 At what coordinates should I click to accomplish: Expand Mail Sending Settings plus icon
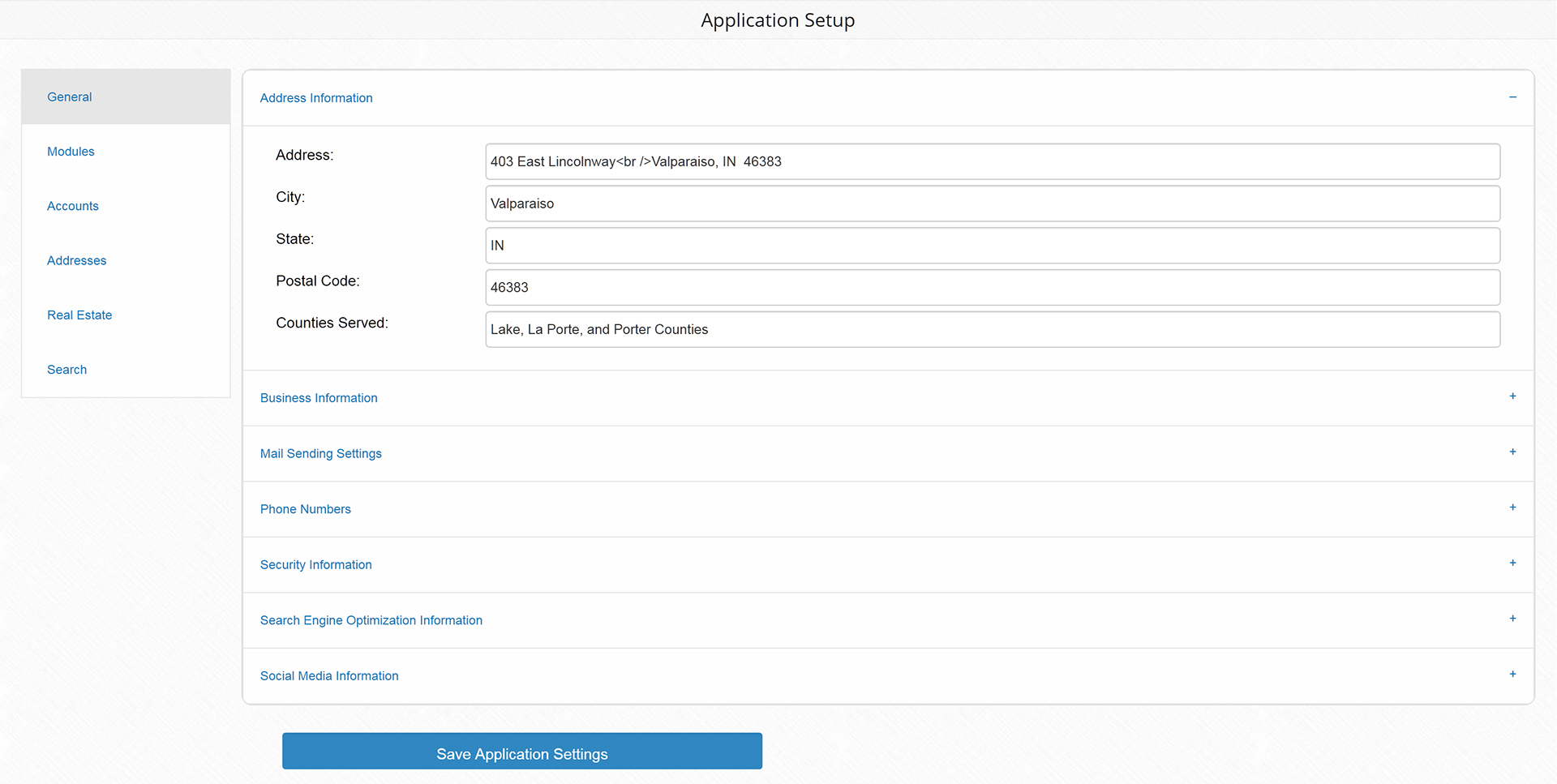1512,452
